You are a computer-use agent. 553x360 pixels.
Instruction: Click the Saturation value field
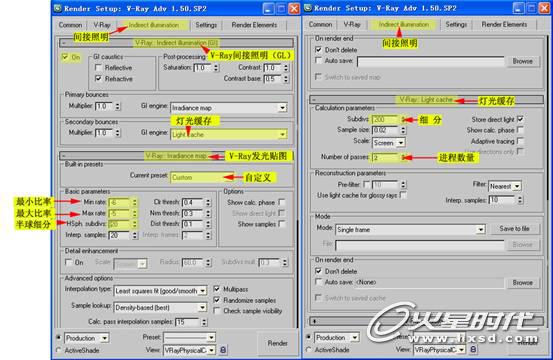pos(203,67)
